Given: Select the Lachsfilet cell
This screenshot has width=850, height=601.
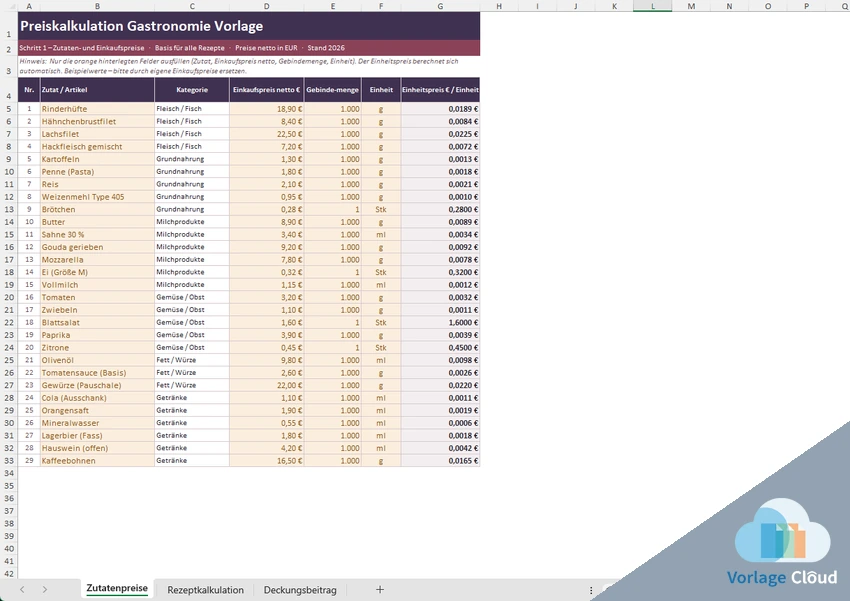Looking at the screenshot, I should [97, 134].
